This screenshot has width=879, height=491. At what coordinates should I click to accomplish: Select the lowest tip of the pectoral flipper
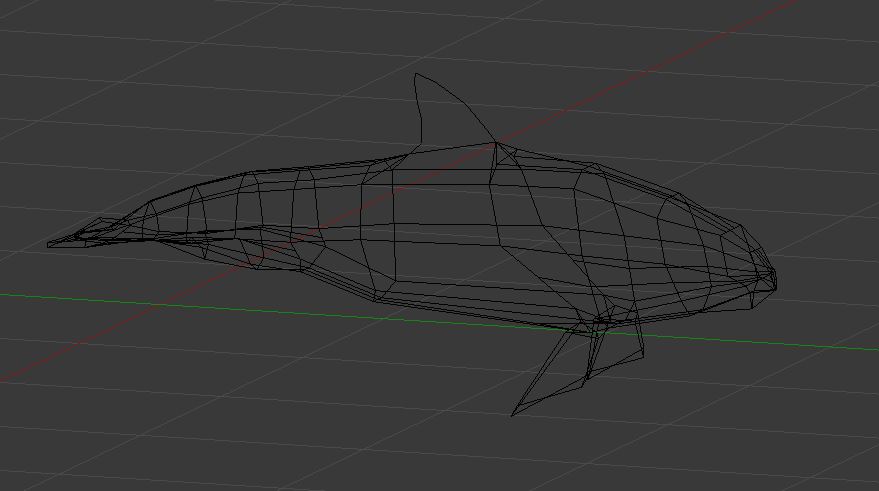[514, 414]
